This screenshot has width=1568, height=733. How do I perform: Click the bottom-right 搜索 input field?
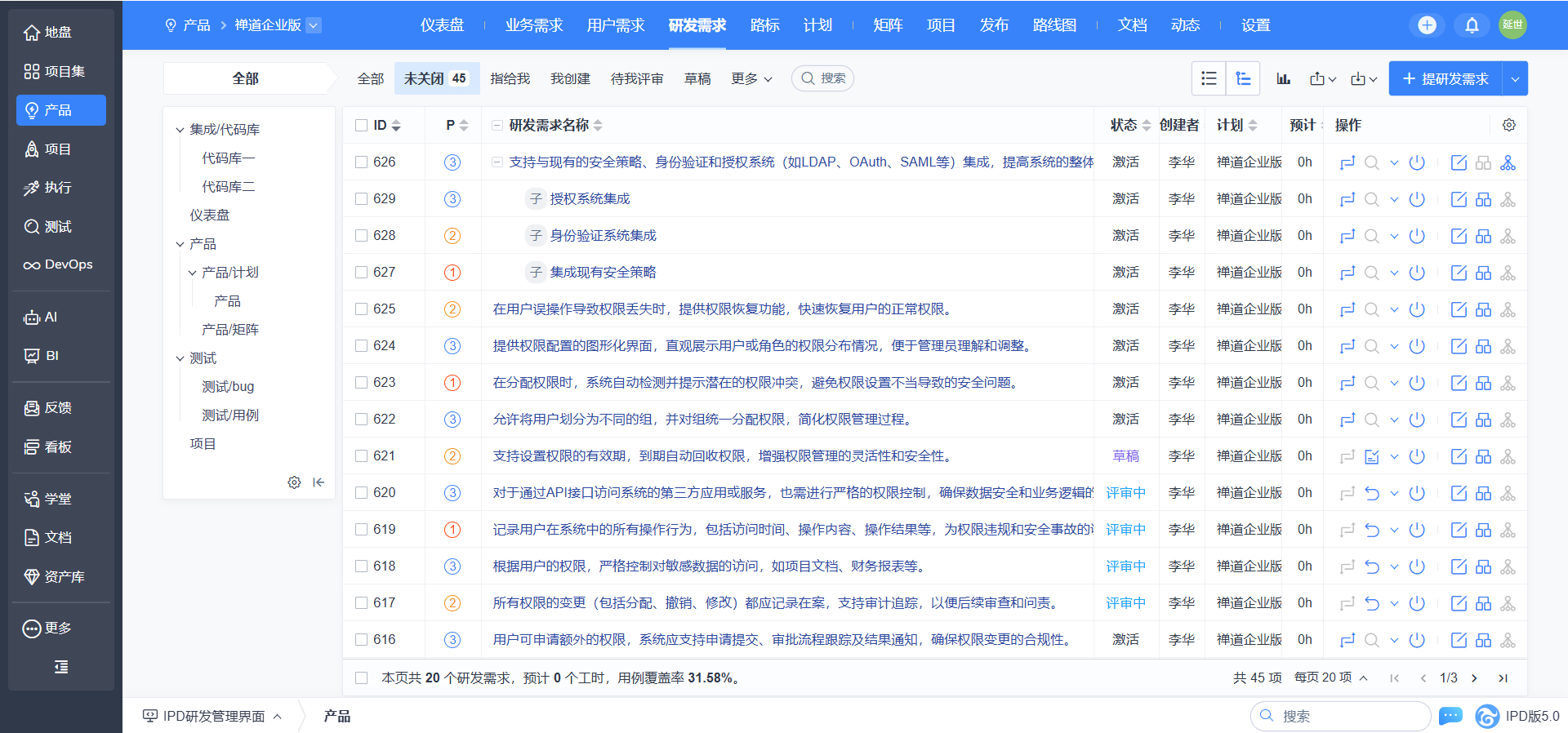(1341, 716)
